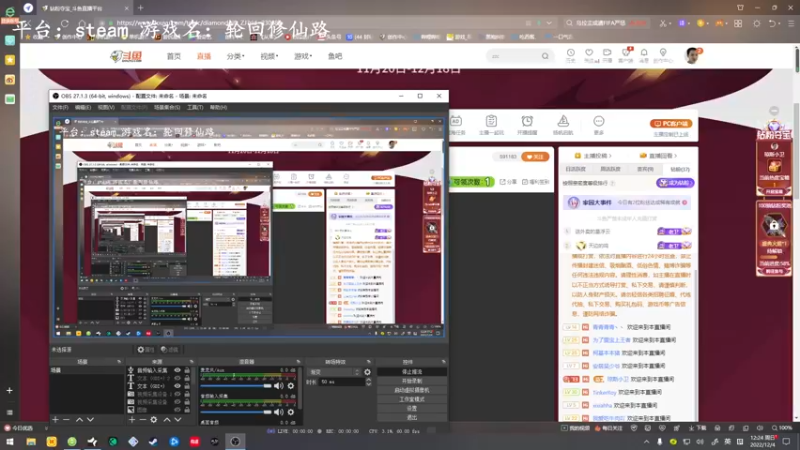800x450 pixels.
Task: Remove the selected scene in the OBS Scenes panel
Action: 66,419
